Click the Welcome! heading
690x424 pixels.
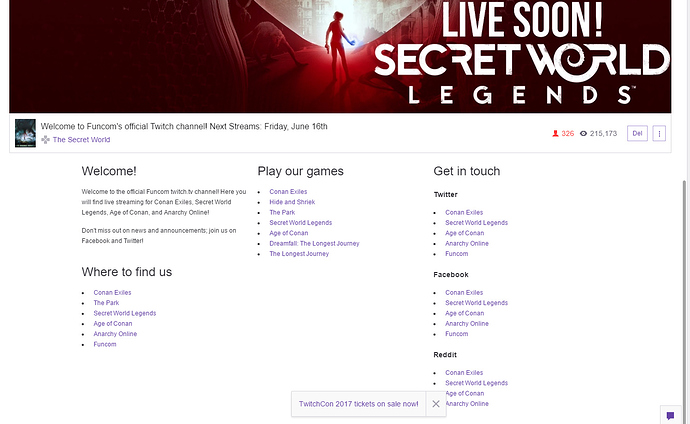109,171
